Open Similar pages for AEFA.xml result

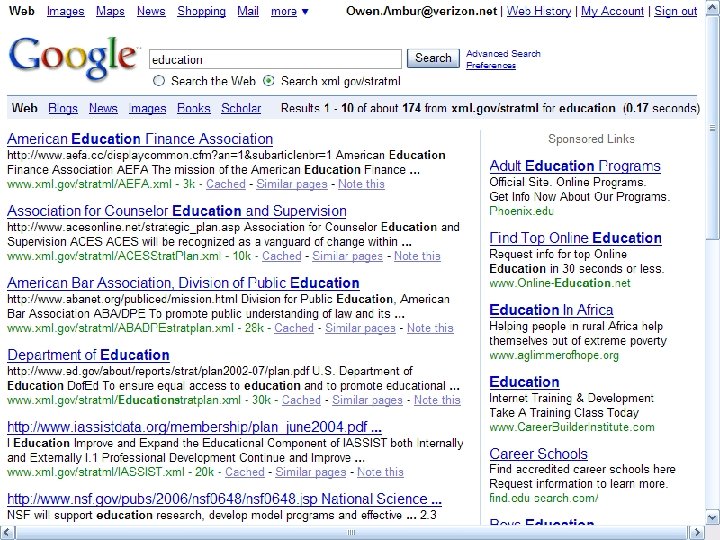tap(292, 184)
